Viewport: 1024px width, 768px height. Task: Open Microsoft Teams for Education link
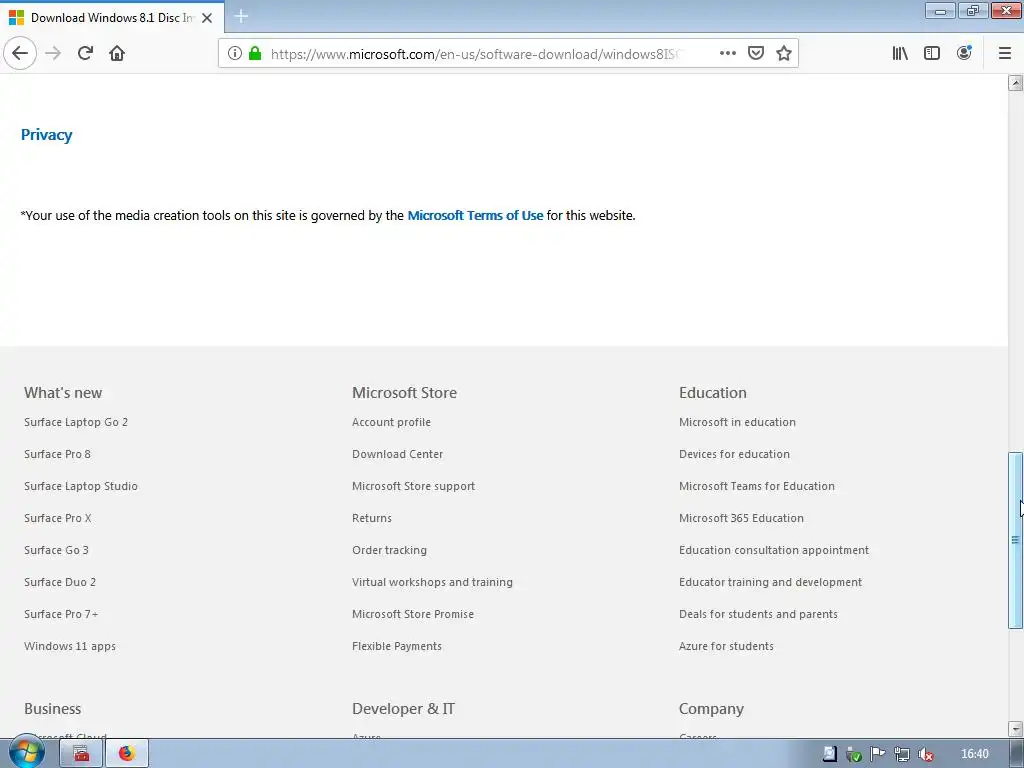click(x=757, y=486)
